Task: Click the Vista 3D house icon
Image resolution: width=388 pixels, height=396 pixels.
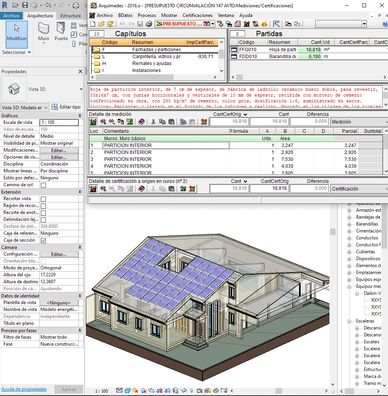Action: tap(14, 89)
